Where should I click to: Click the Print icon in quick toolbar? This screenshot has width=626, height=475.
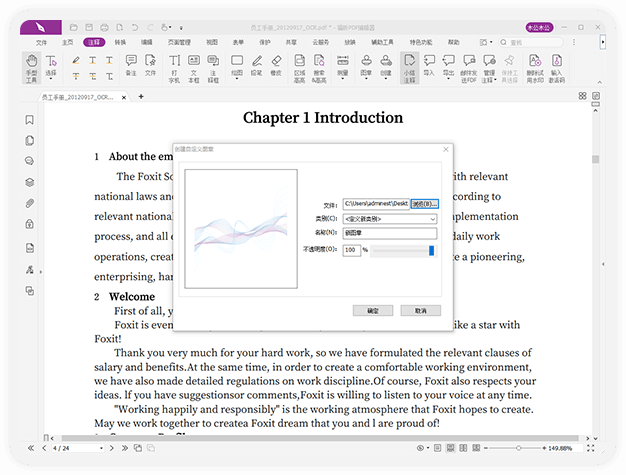click(x=104, y=28)
